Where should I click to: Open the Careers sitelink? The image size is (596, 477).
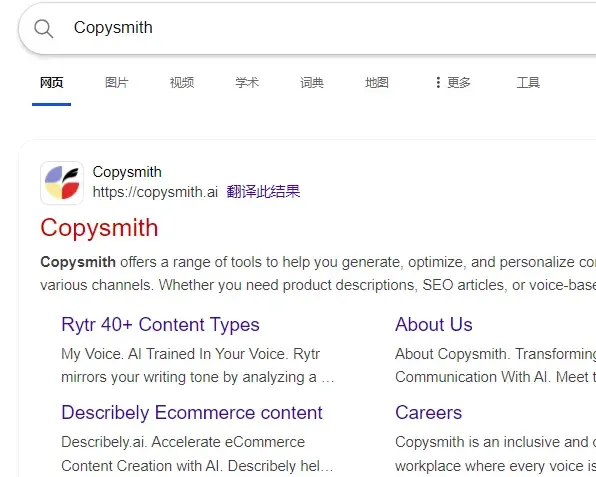coord(428,413)
